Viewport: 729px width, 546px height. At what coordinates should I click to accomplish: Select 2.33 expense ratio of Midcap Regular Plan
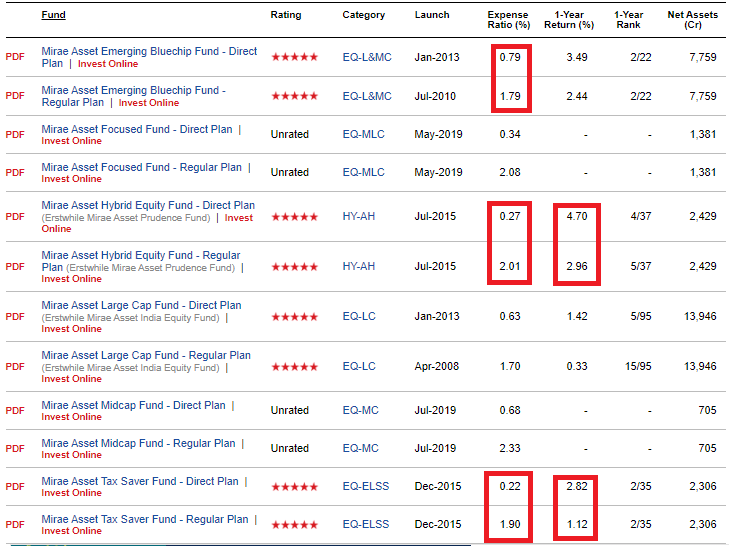510,448
